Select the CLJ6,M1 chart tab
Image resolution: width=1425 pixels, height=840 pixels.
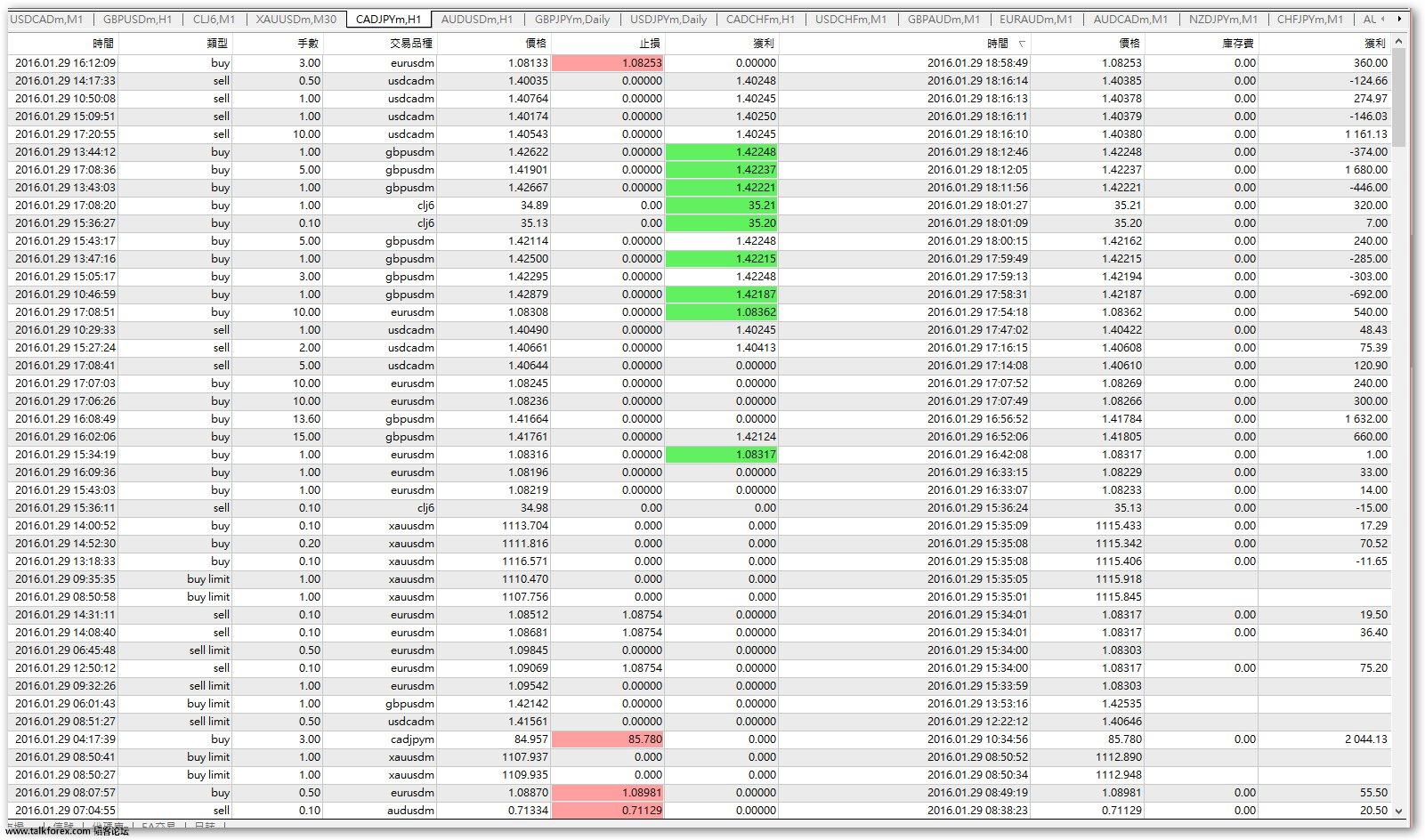(x=214, y=19)
